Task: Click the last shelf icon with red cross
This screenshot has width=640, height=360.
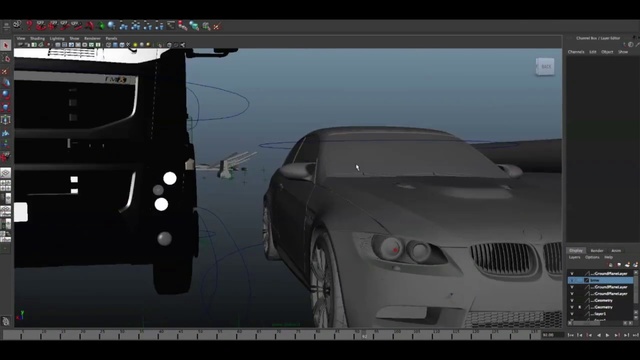Action: coord(217,27)
